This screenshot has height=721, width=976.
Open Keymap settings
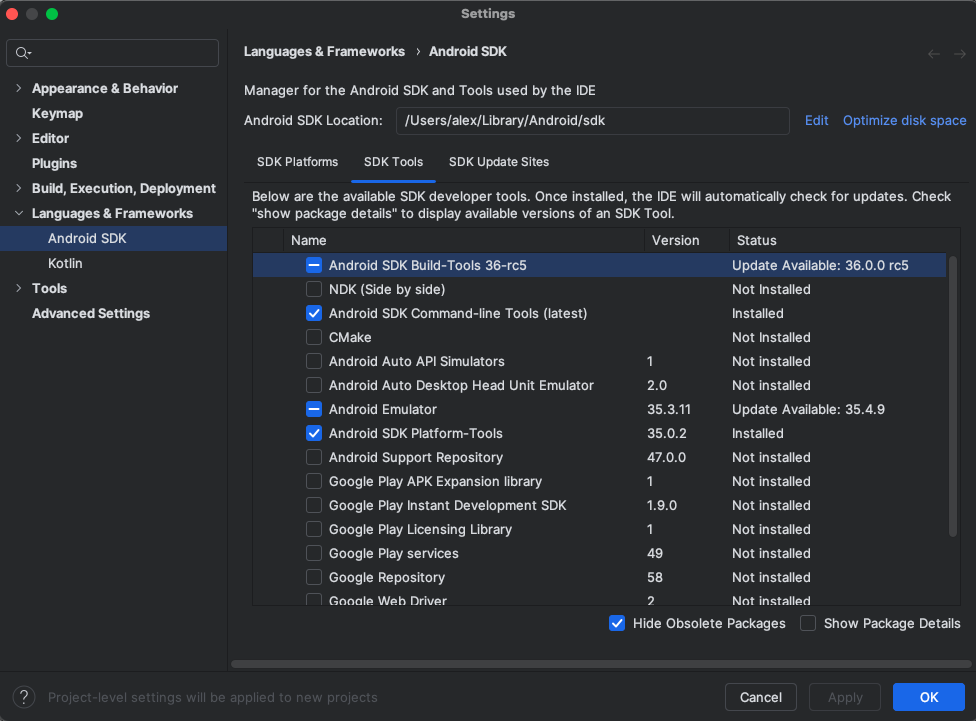coord(57,113)
